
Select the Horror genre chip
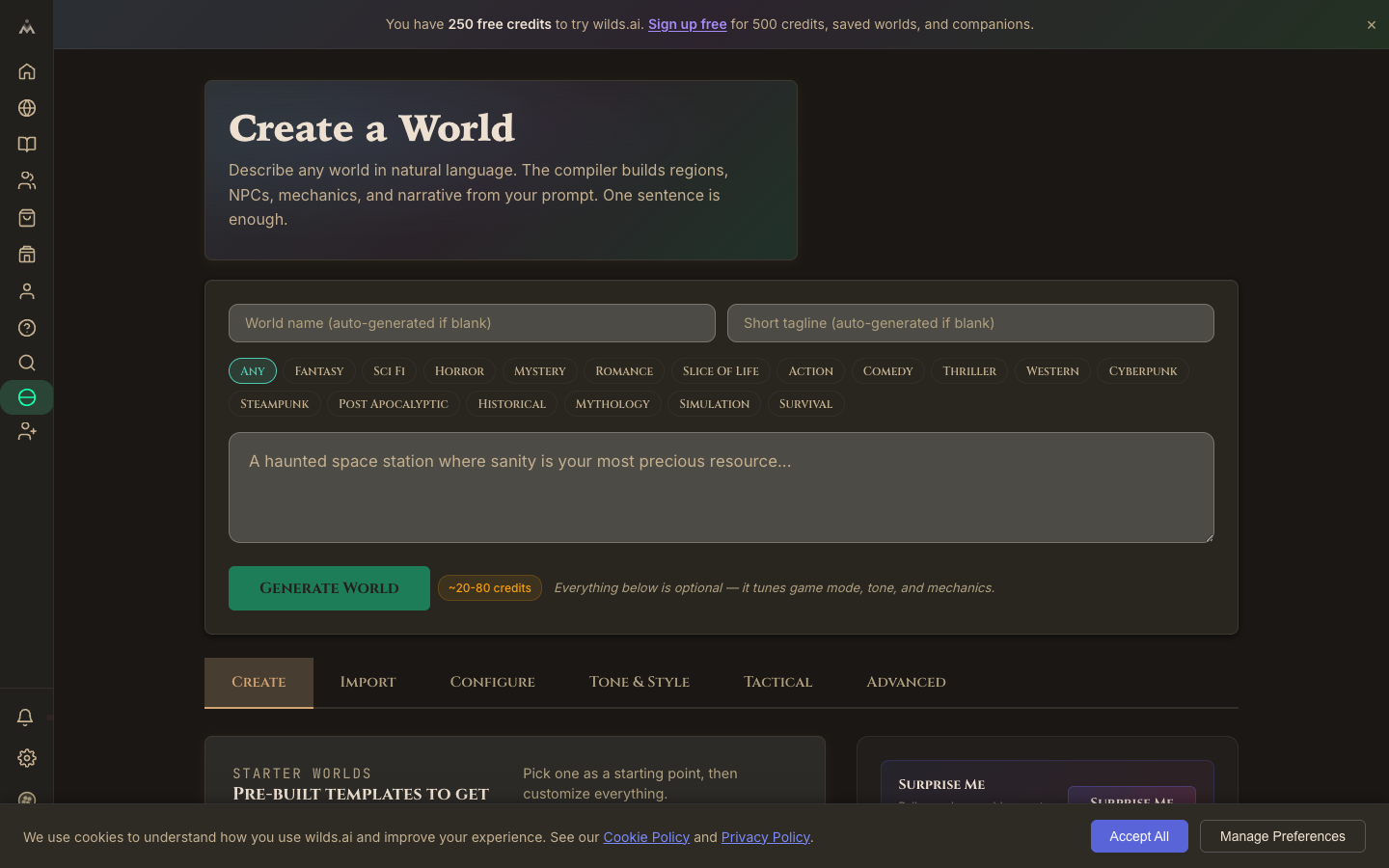click(x=459, y=371)
